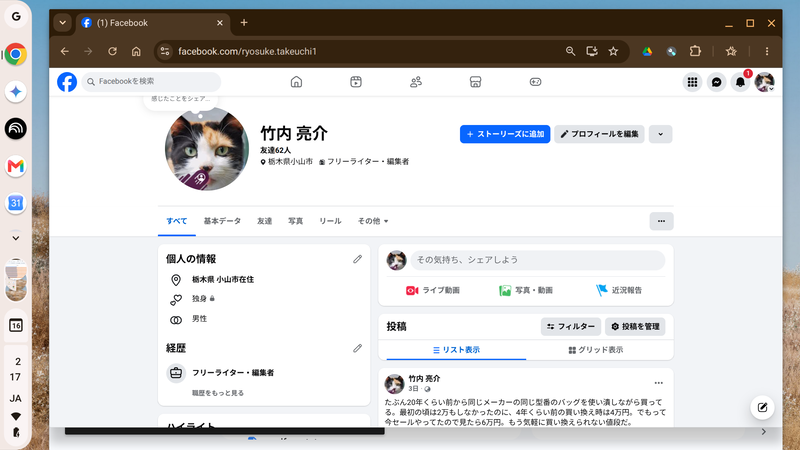Viewport: 800px width, 450px height.
Task: Switch to the 基本データ tab
Action: [x=222, y=221]
